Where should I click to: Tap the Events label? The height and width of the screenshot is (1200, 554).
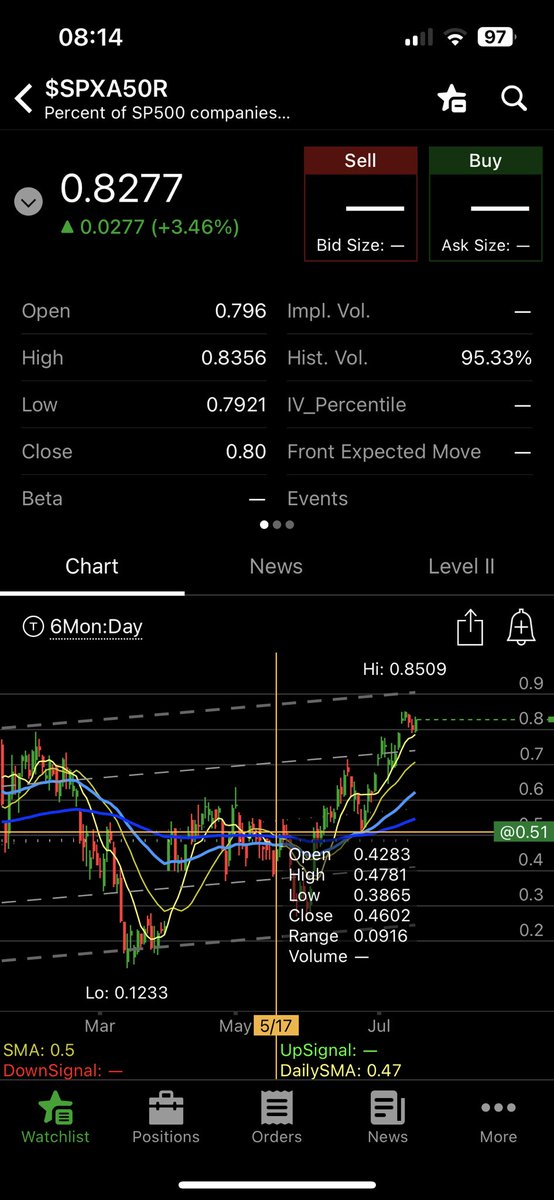pos(318,499)
